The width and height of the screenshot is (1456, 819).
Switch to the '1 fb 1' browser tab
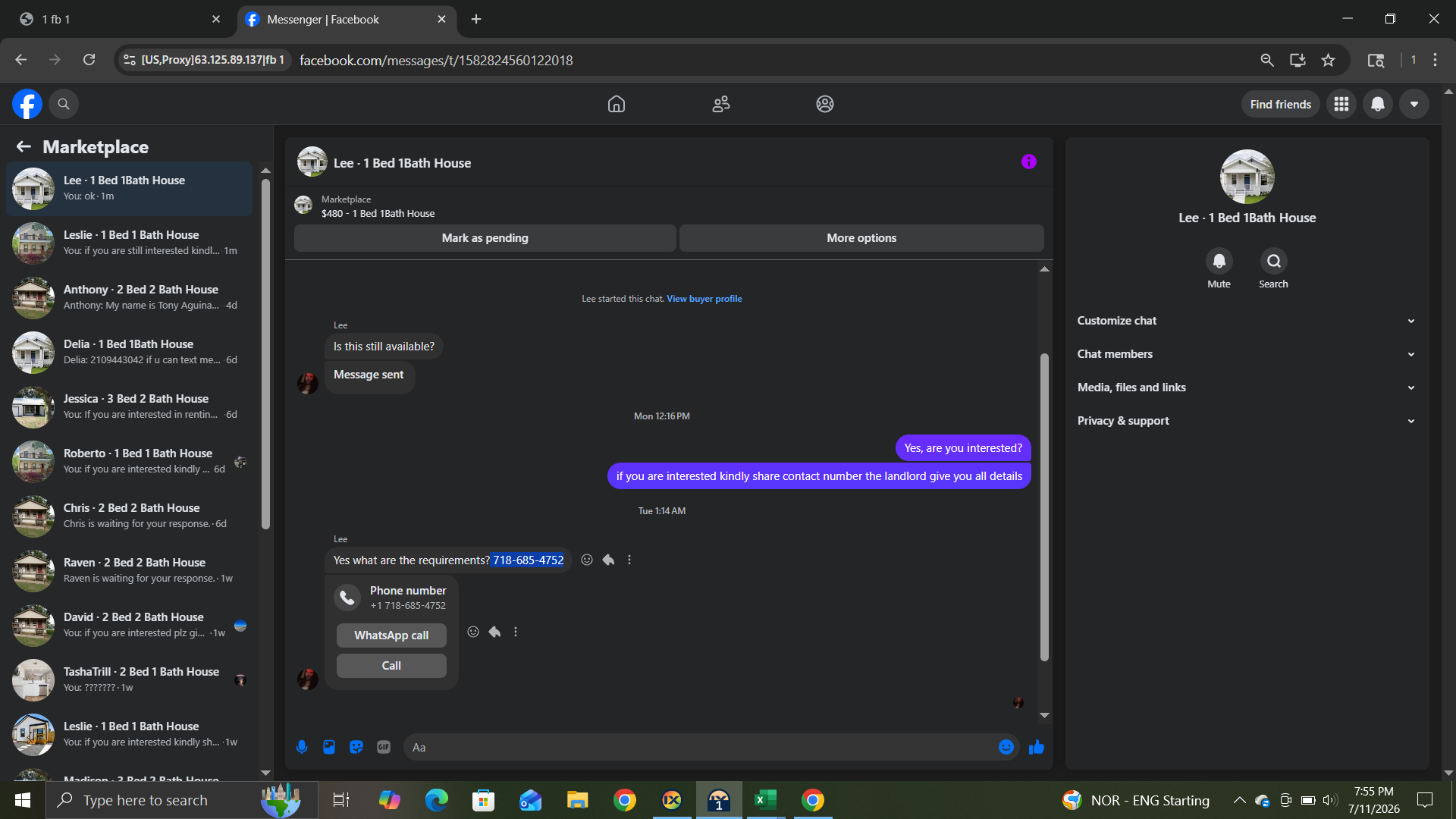(x=120, y=20)
